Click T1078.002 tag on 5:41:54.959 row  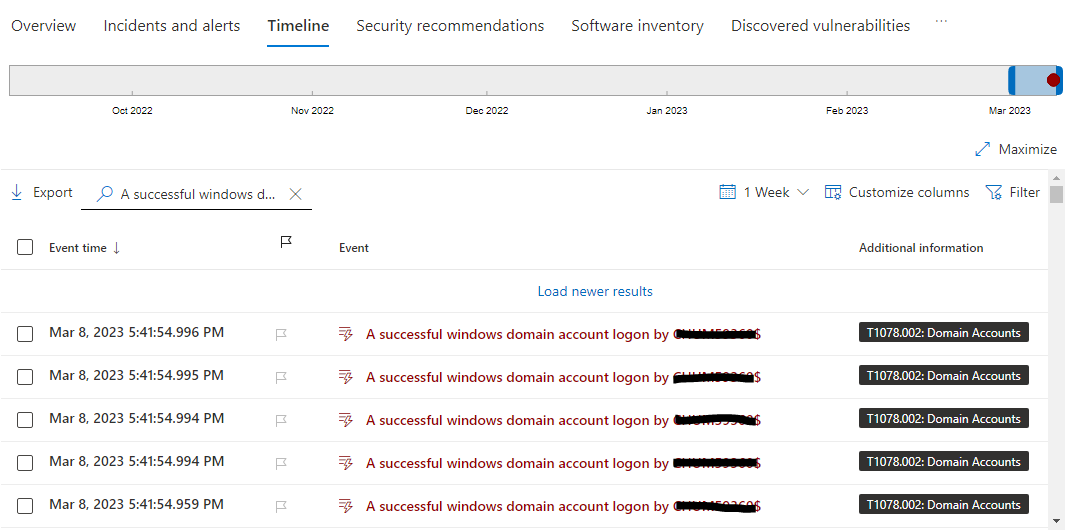[x=944, y=505]
